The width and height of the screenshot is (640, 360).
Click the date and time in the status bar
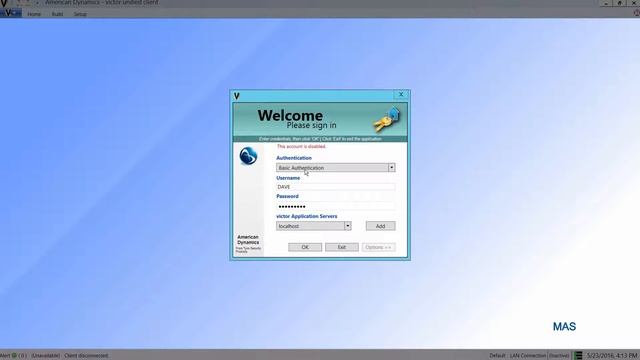click(x=612, y=356)
